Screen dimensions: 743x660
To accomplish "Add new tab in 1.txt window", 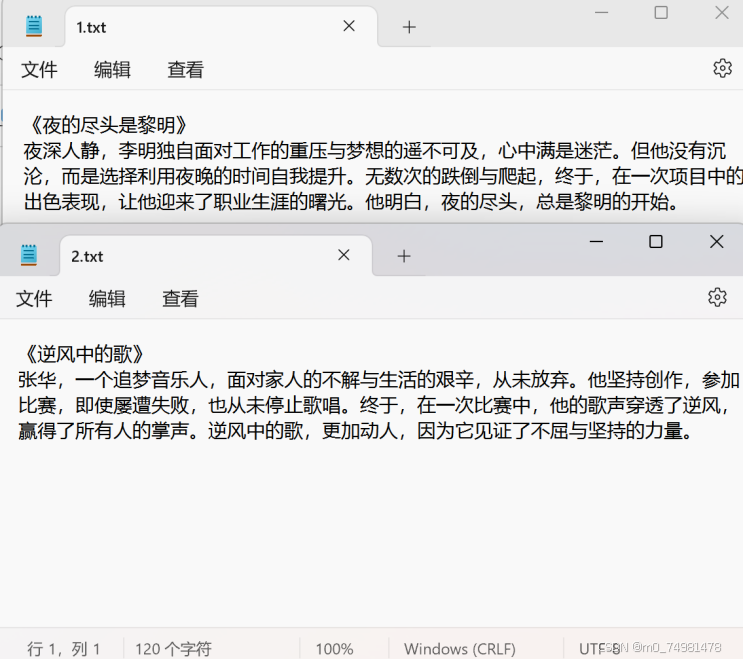I will pos(409,27).
